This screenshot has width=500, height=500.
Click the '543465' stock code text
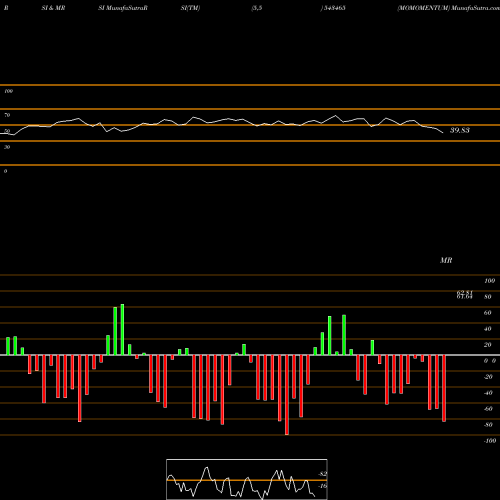click(x=334, y=8)
